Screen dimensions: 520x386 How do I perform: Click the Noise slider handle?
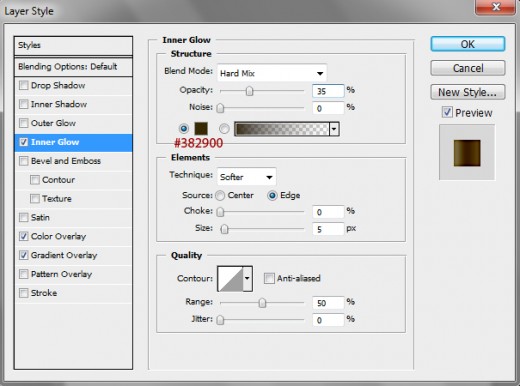click(x=220, y=108)
